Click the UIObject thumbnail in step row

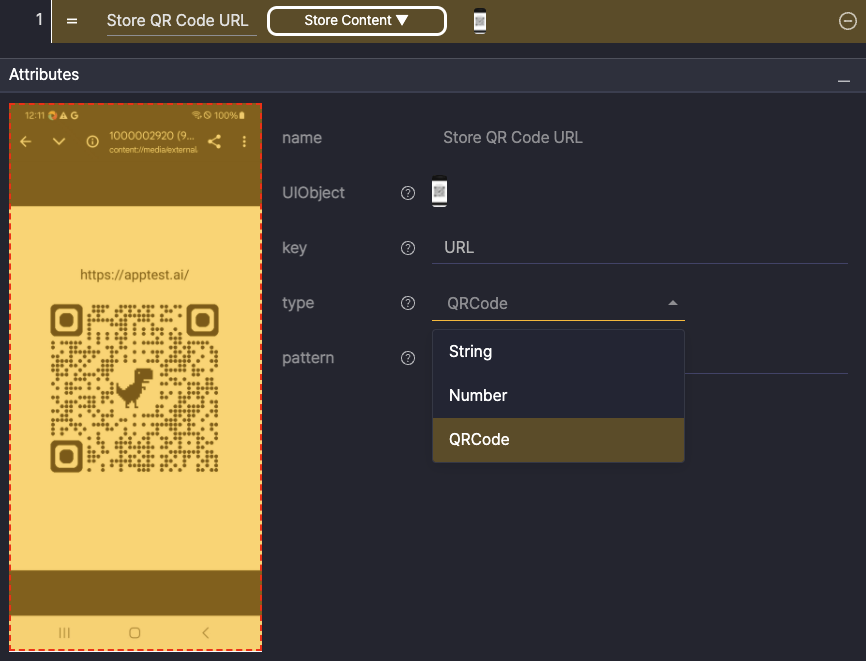pos(480,21)
